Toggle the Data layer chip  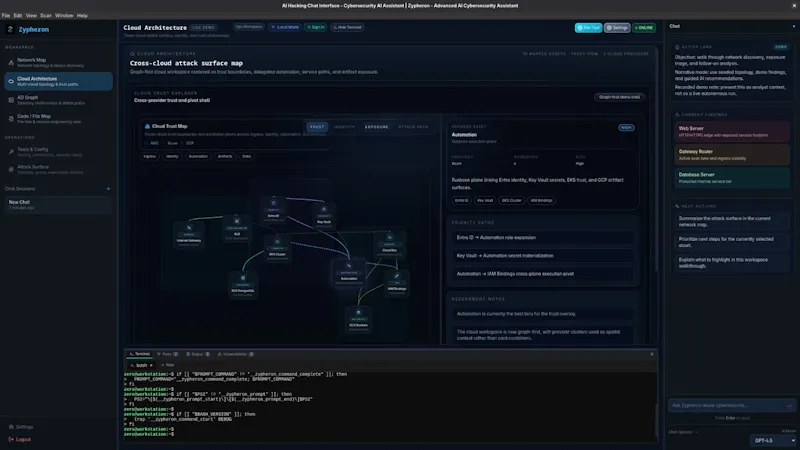(246, 157)
